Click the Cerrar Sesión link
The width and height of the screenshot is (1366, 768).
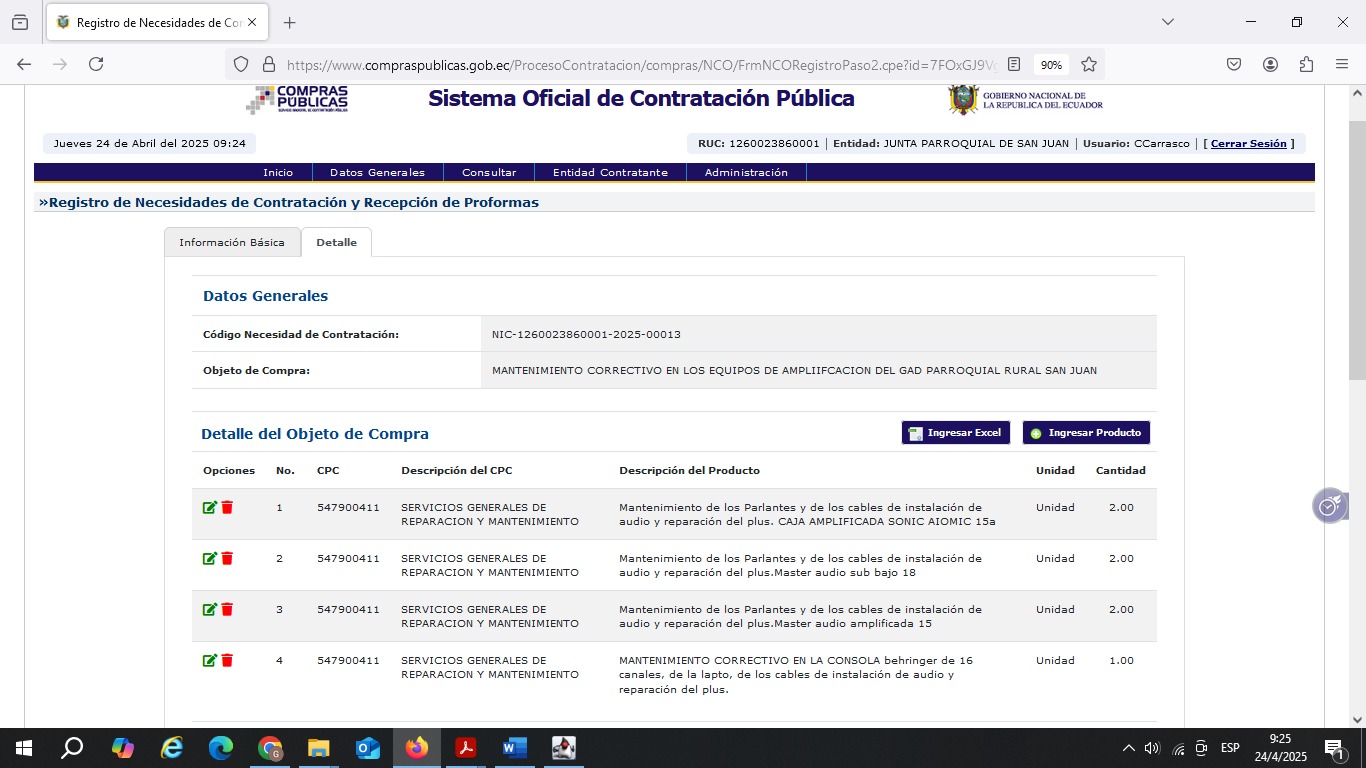[1248, 144]
